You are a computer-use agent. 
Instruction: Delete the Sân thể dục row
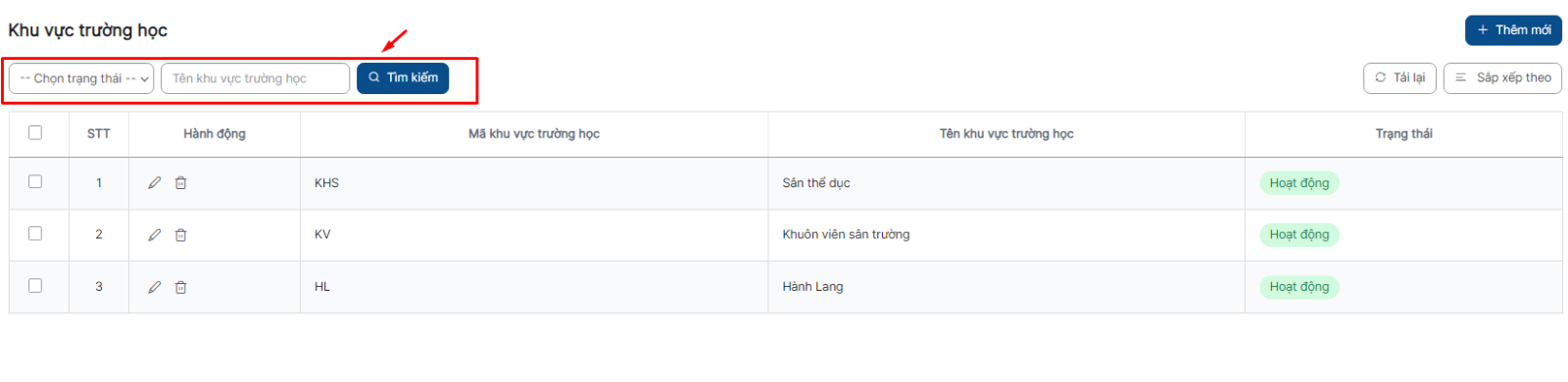181,183
